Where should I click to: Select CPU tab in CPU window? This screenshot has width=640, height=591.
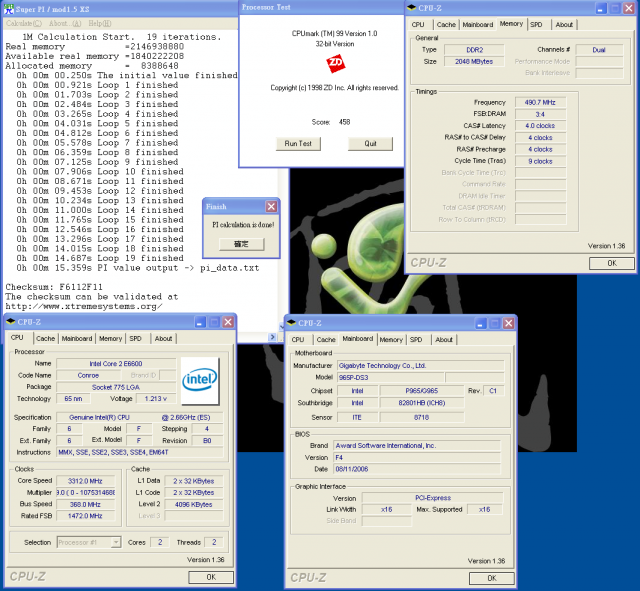[x=17, y=338]
